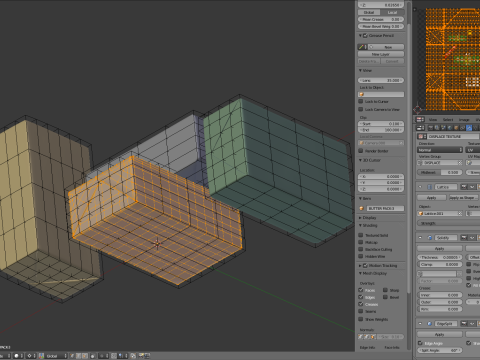Open Image menu in UV editor
Screen dimensions: 480x360
[x=464, y=119]
